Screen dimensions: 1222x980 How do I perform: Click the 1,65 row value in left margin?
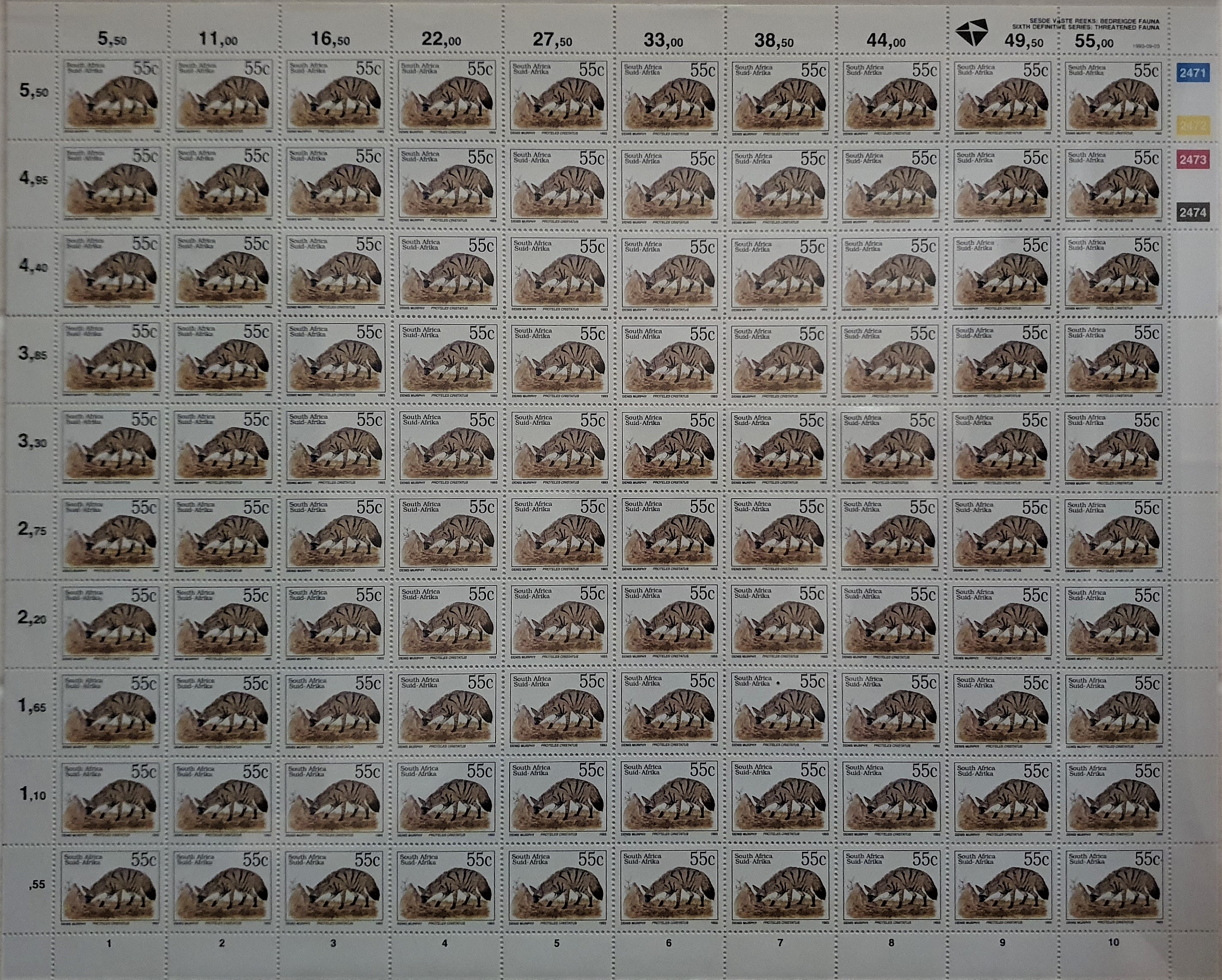[x=32, y=706]
